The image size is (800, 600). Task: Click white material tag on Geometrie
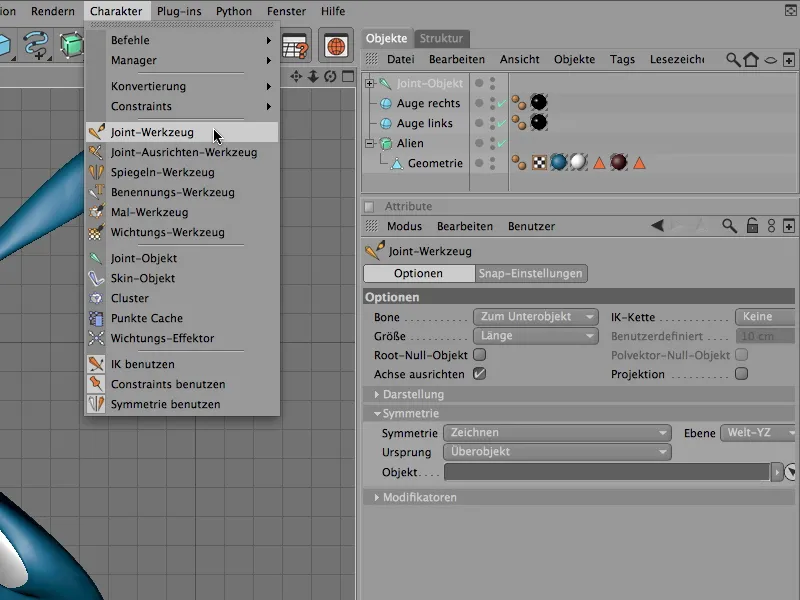578,163
